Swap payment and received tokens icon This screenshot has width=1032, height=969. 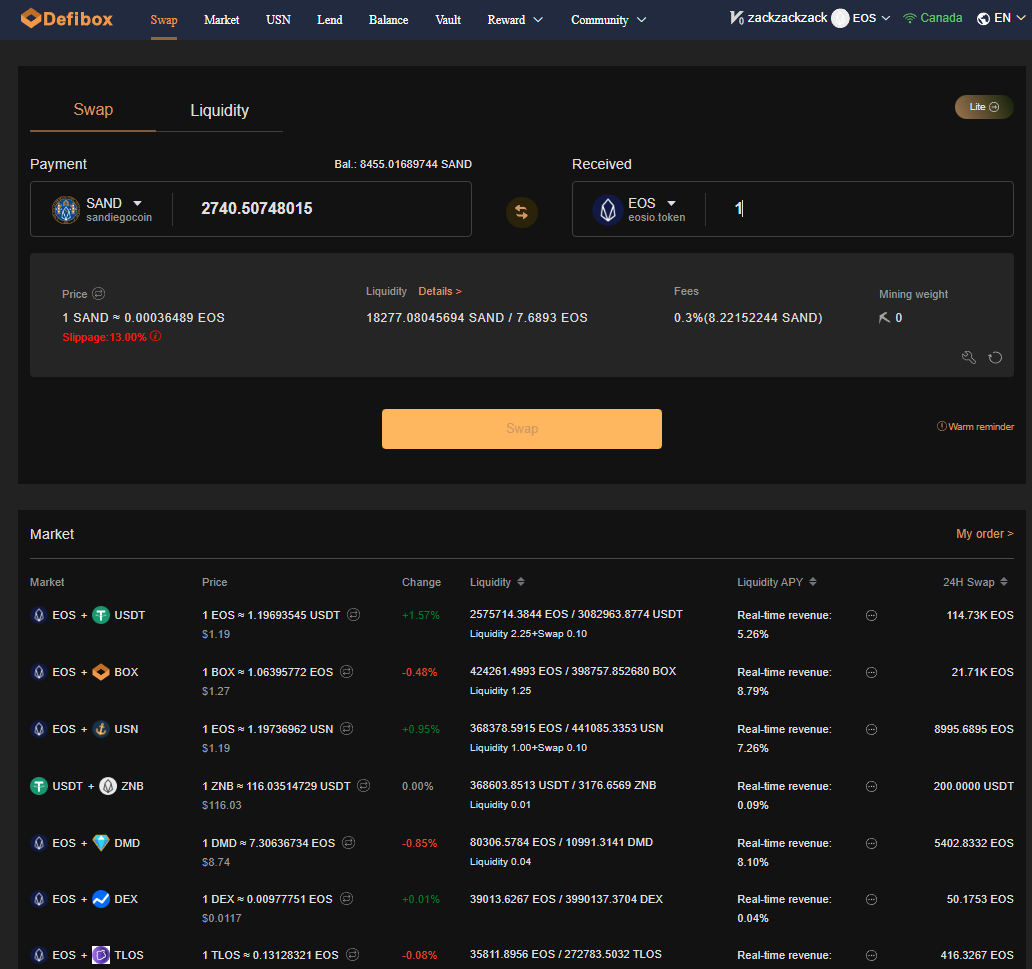tap(521, 212)
